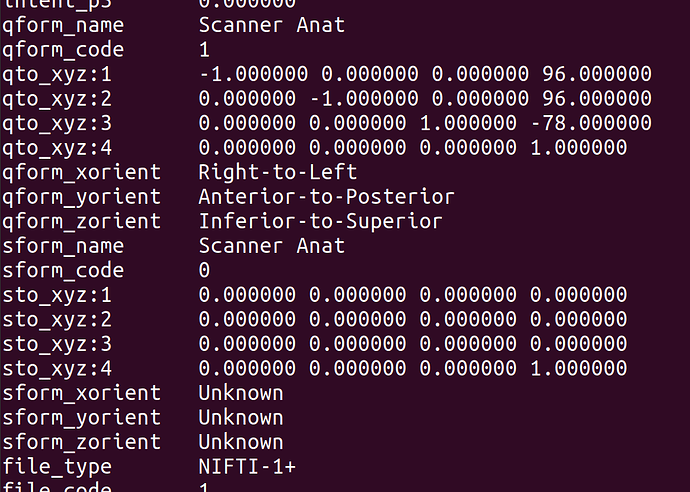This screenshot has height=492, width=690.
Task: Select the 'NIFTI-1+' file_type value
Action: pos(247,466)
